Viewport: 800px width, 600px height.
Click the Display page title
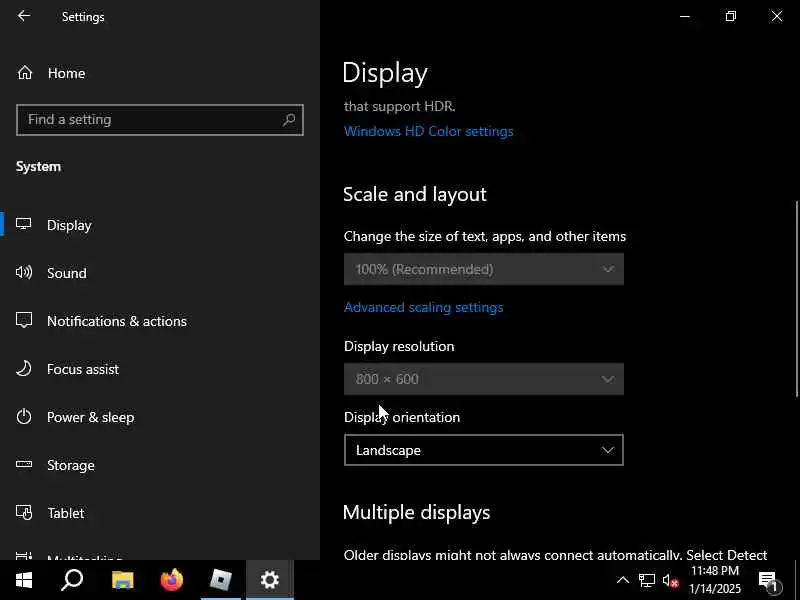pyautogui.click(x=385, y=73)
